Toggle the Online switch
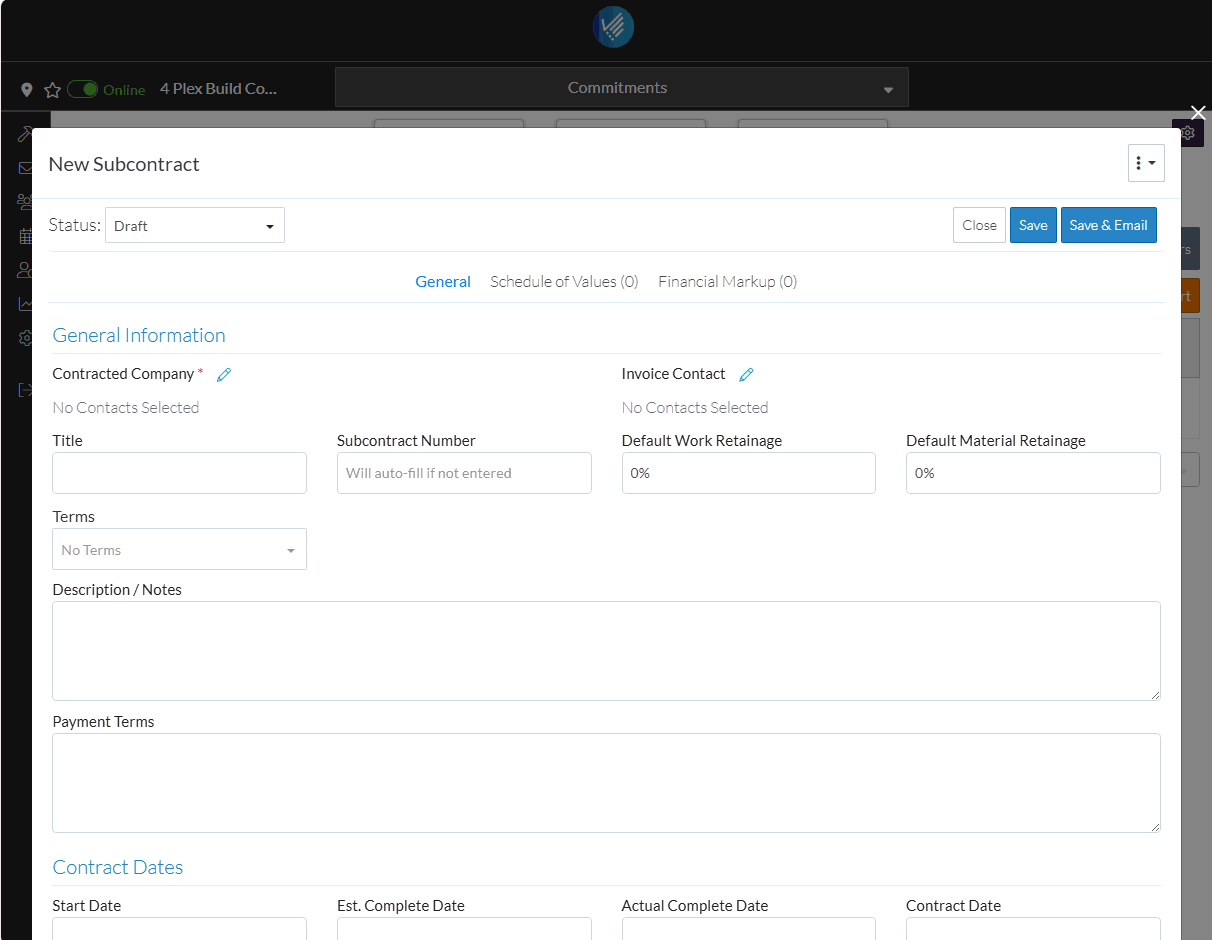1212x940 pixels. 83,89
